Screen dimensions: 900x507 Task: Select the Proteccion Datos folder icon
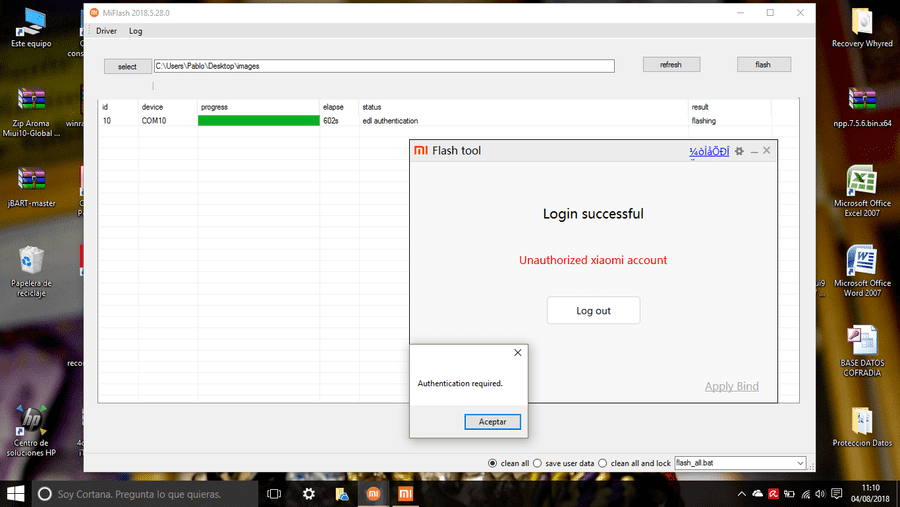pyautogui.click(x=862, y=427)
